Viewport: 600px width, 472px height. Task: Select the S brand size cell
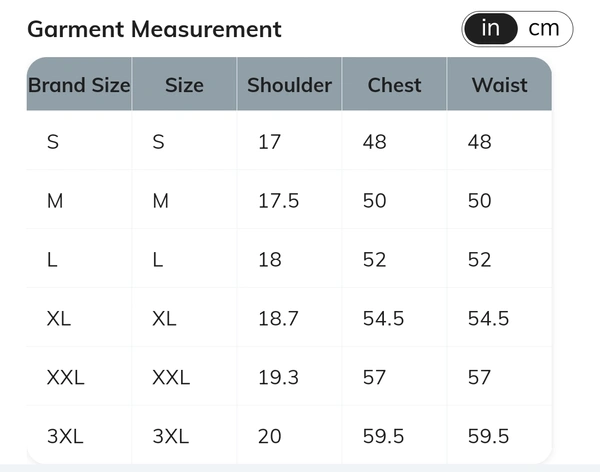(79, 140)
